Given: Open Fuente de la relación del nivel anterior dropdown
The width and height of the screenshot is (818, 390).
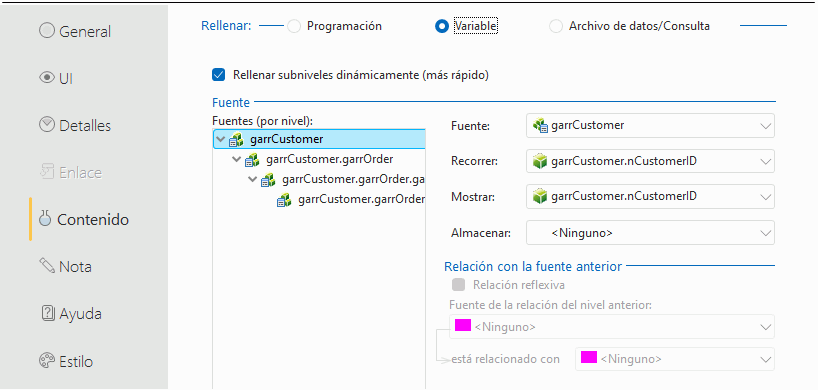Looking at the screenshot, I should [x=611, y=327].
